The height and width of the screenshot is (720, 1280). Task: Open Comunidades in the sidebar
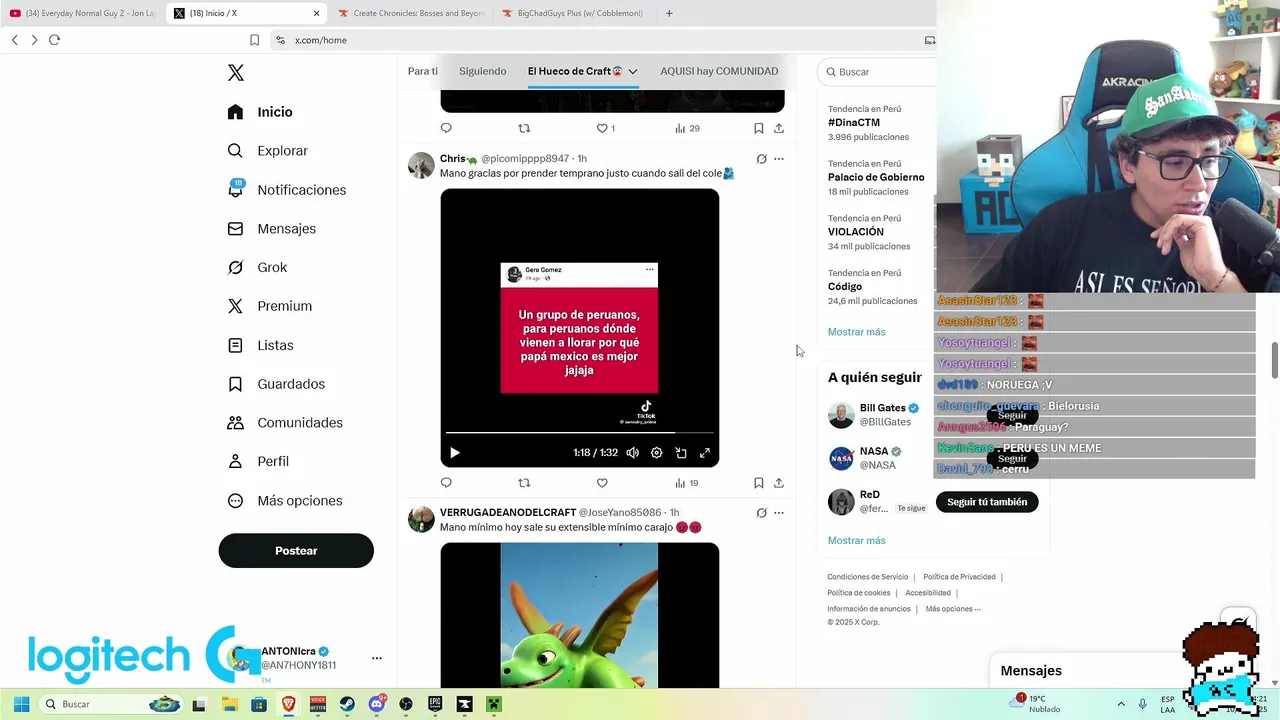[285, 423]
